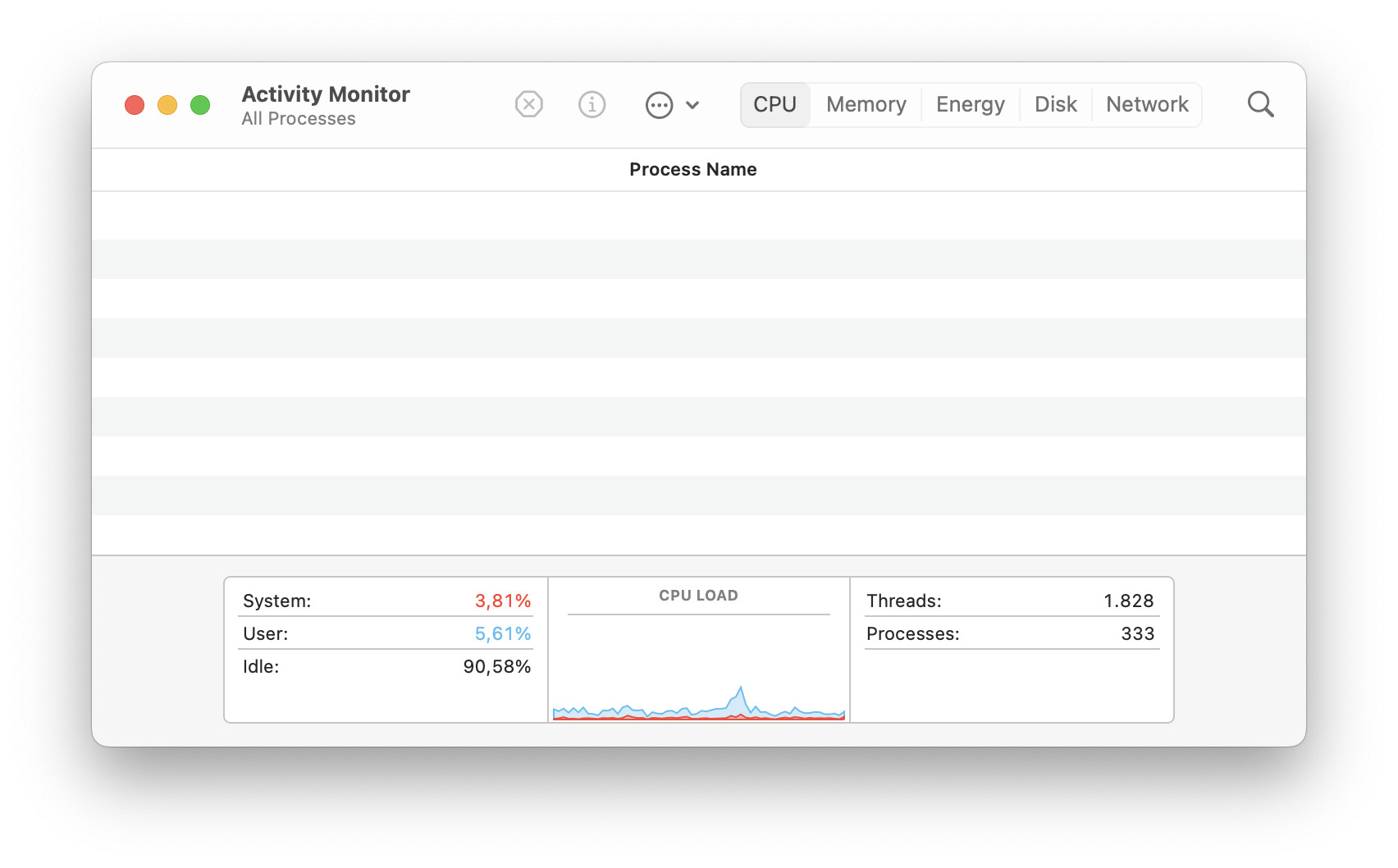Viewport: 1398px width, 868px height.
Task: Open the process info (i) icon
Action: [592, 104]
